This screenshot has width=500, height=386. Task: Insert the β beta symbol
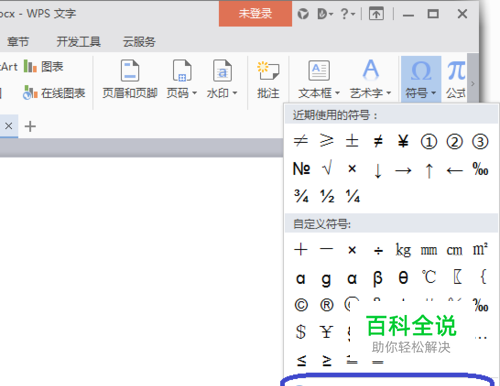coord(378,278)
